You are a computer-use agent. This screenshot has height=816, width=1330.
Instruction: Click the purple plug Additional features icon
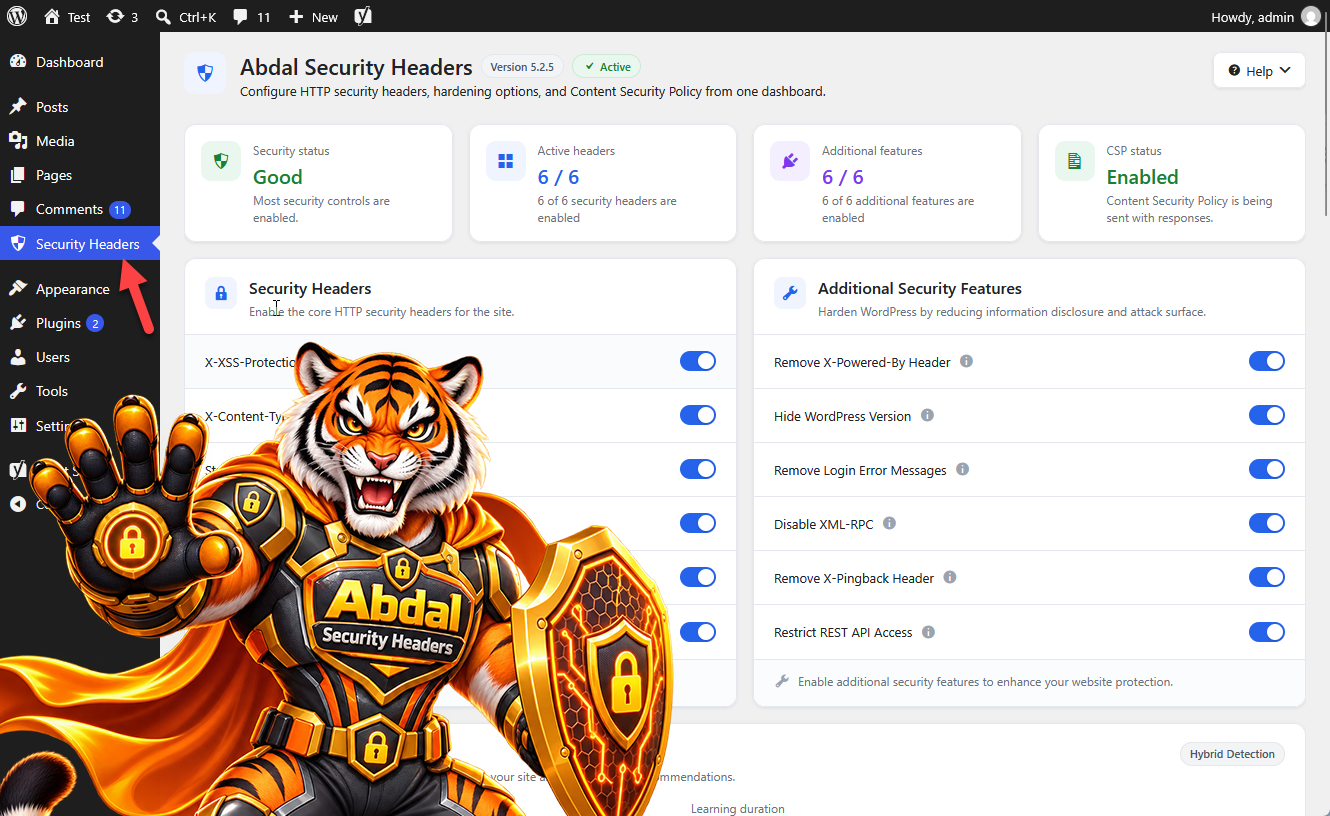pos(790,161)
